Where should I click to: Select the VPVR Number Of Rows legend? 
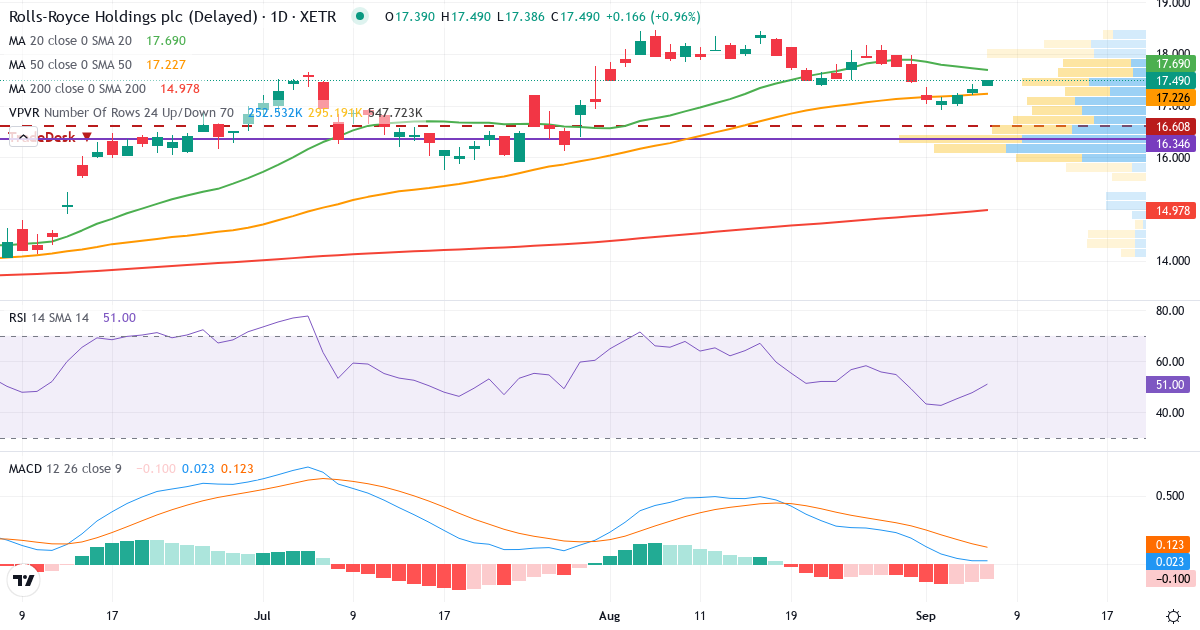pyautogui.click(x=121, y=112)
